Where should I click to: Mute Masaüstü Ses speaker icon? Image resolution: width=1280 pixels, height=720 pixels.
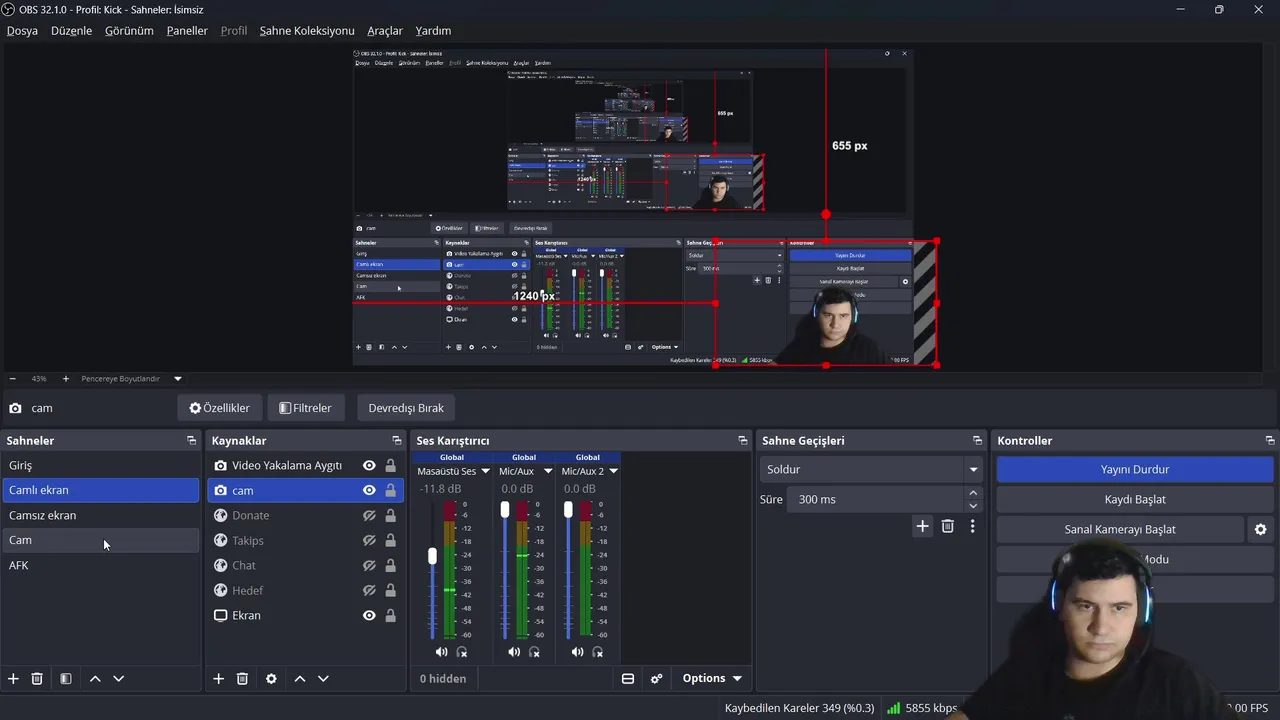click(441, 652)
